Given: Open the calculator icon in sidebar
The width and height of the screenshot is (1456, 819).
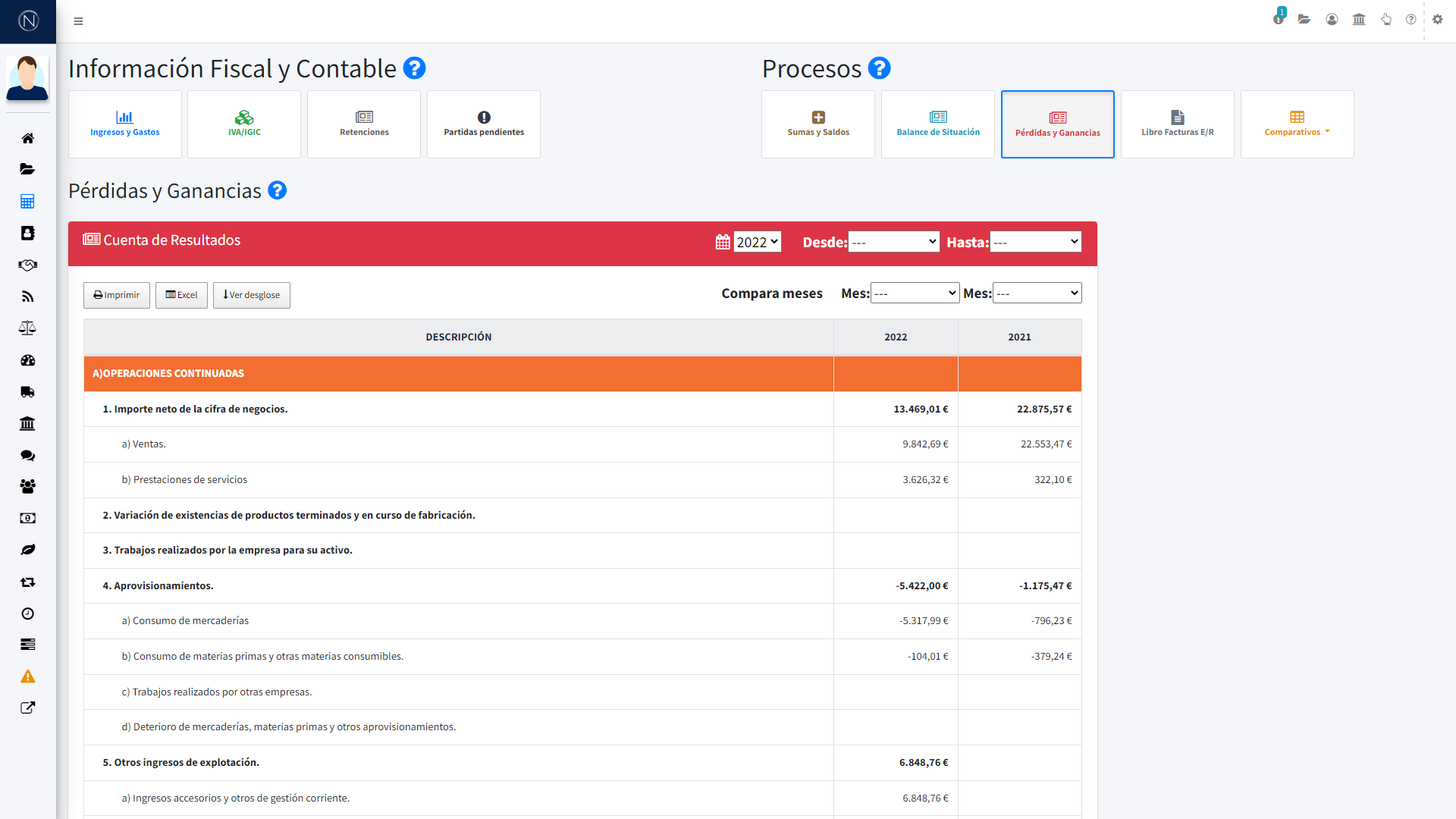Looking at the screenshot, I should pyautogui.click(x=27, y=202).
